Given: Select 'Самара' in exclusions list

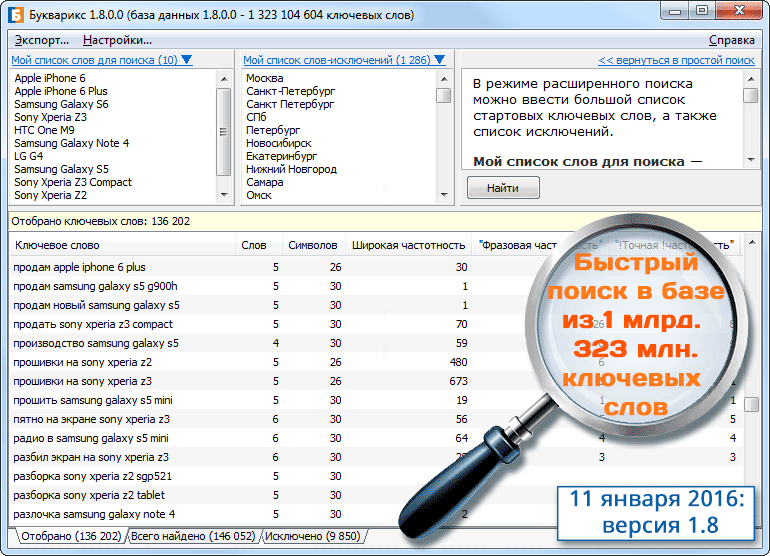Looking at the screenshot, I should click(265, 182).
